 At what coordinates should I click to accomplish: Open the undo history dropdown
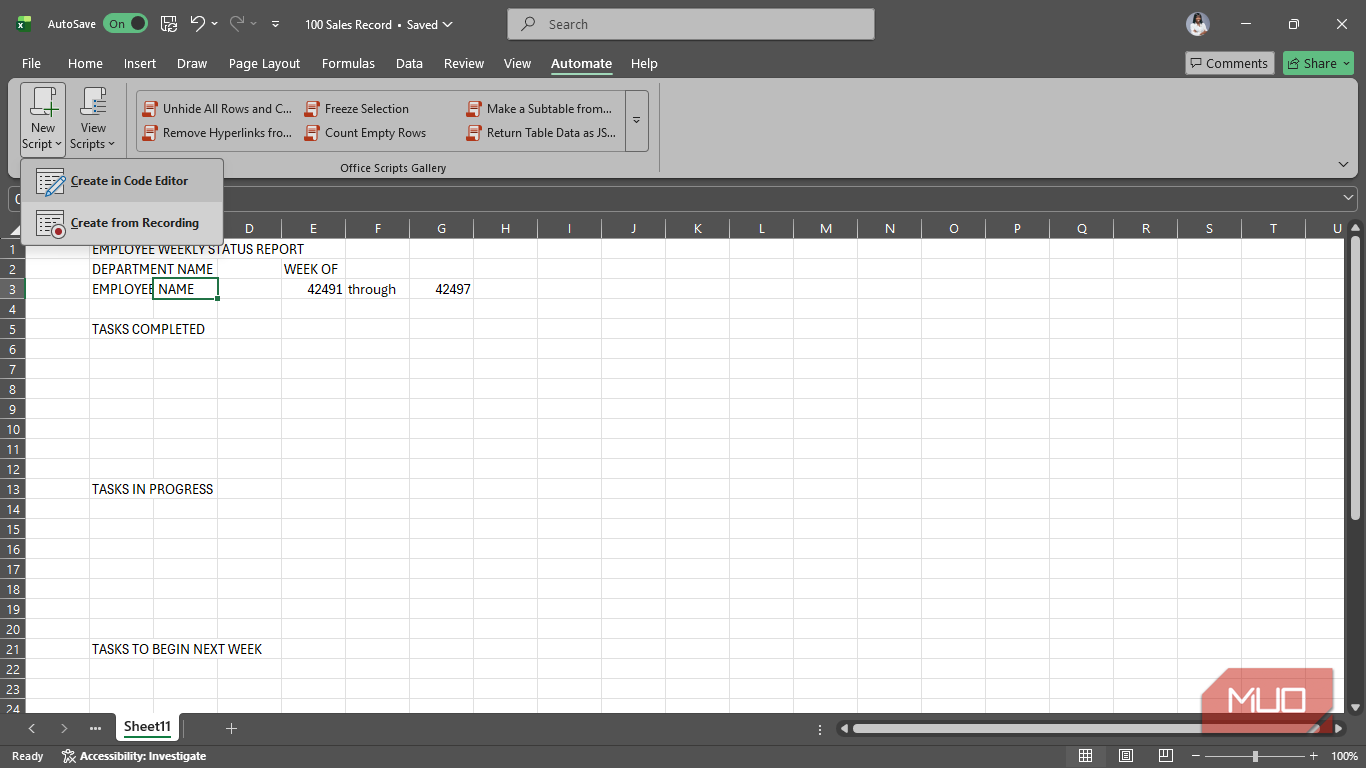[x=214, y=24]
